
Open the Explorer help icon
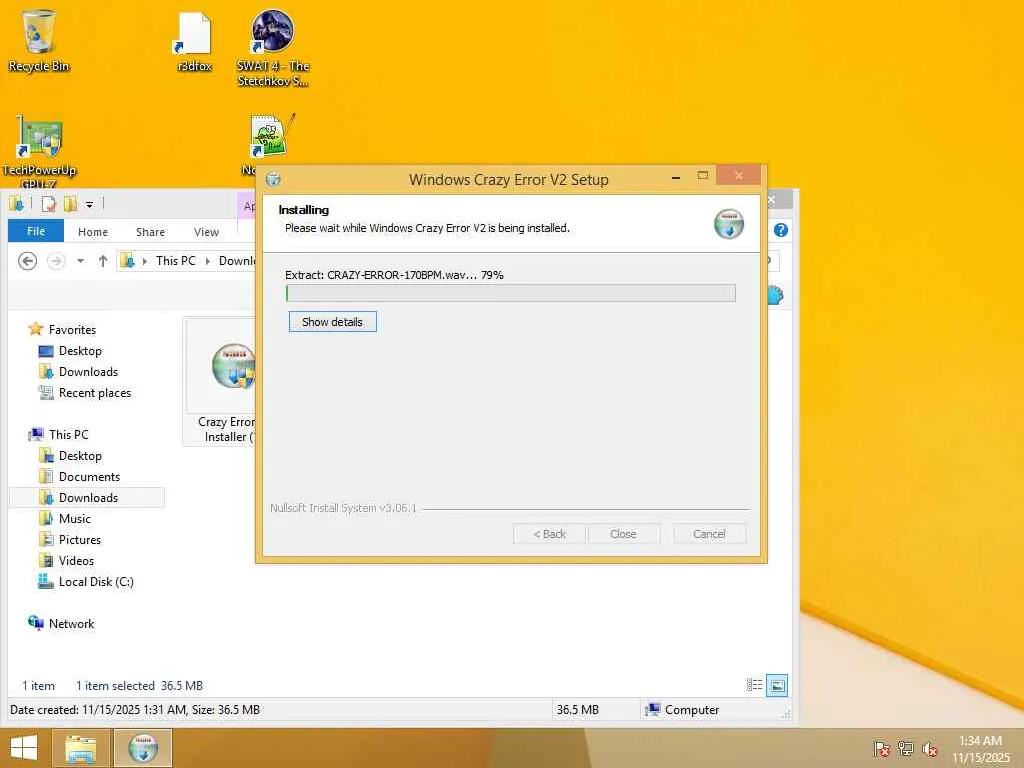[x=780, y=230]
